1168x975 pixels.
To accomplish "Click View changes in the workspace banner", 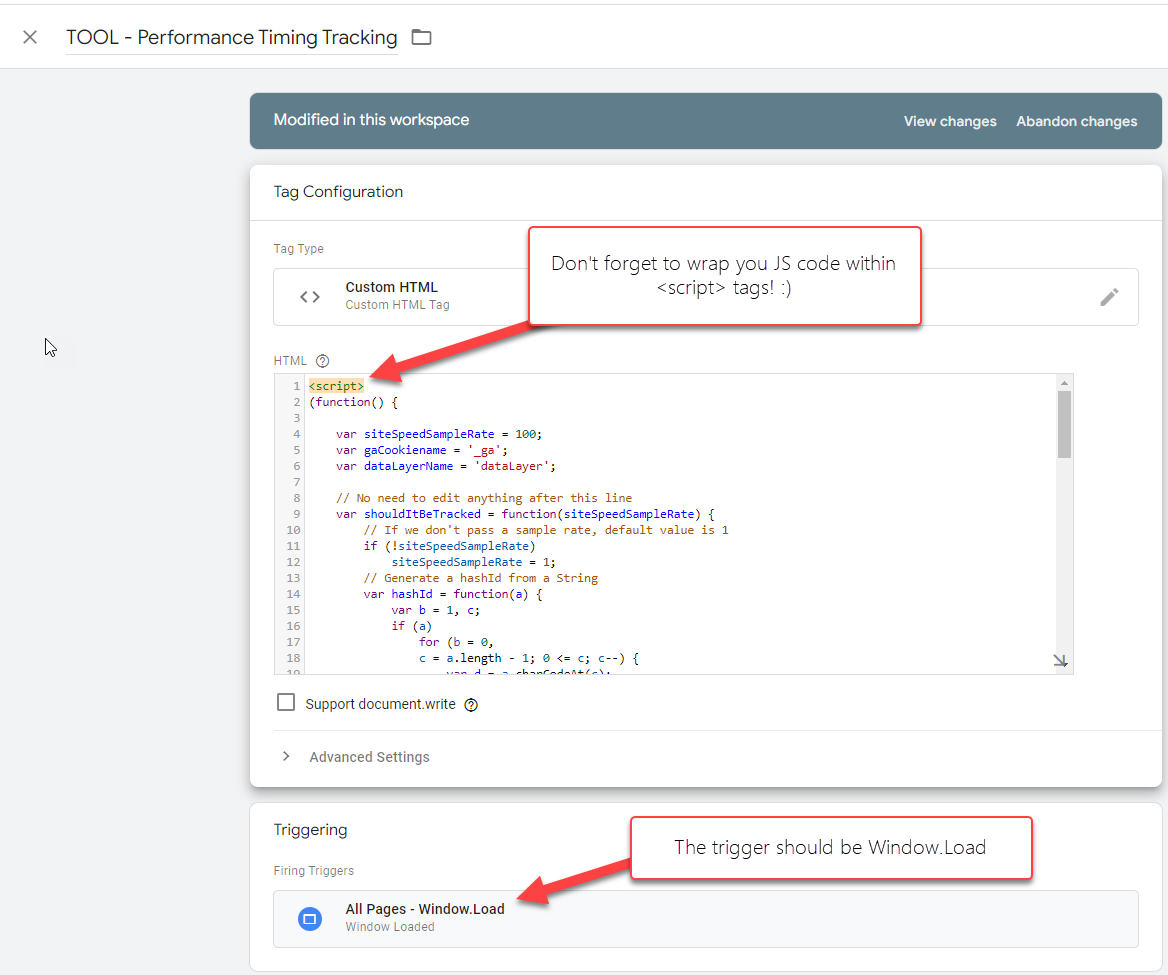I will tap(950, 121).
